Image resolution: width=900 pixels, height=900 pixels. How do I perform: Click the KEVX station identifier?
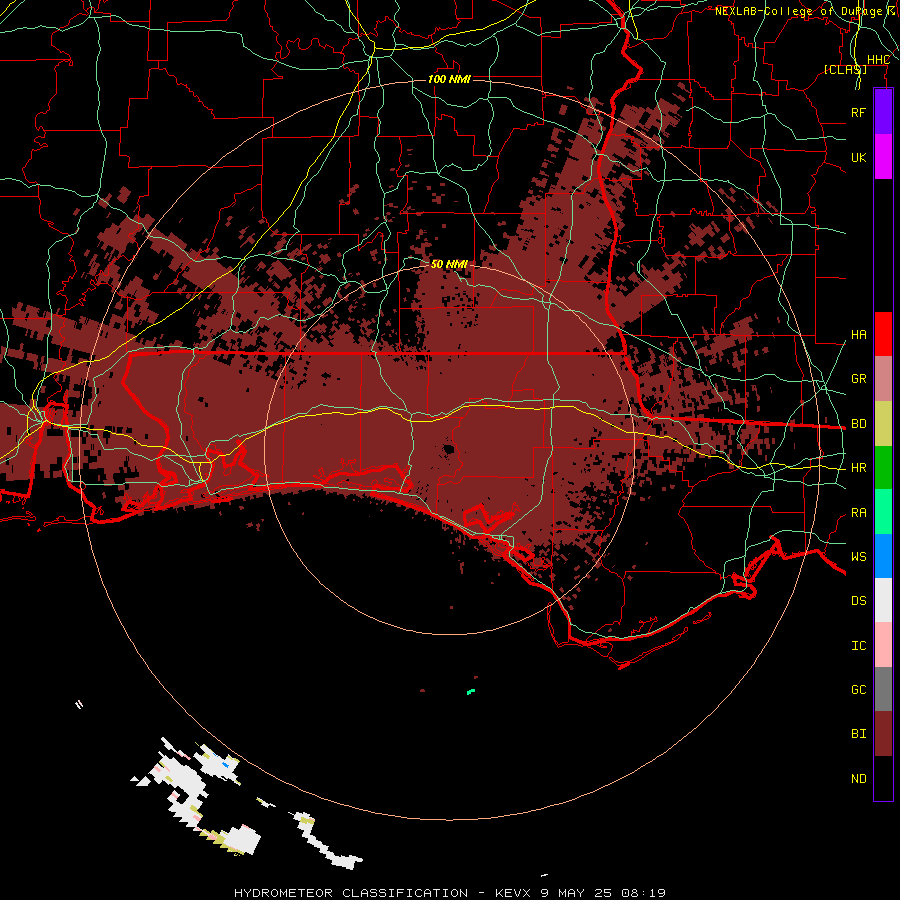click(x=514, y=893)
